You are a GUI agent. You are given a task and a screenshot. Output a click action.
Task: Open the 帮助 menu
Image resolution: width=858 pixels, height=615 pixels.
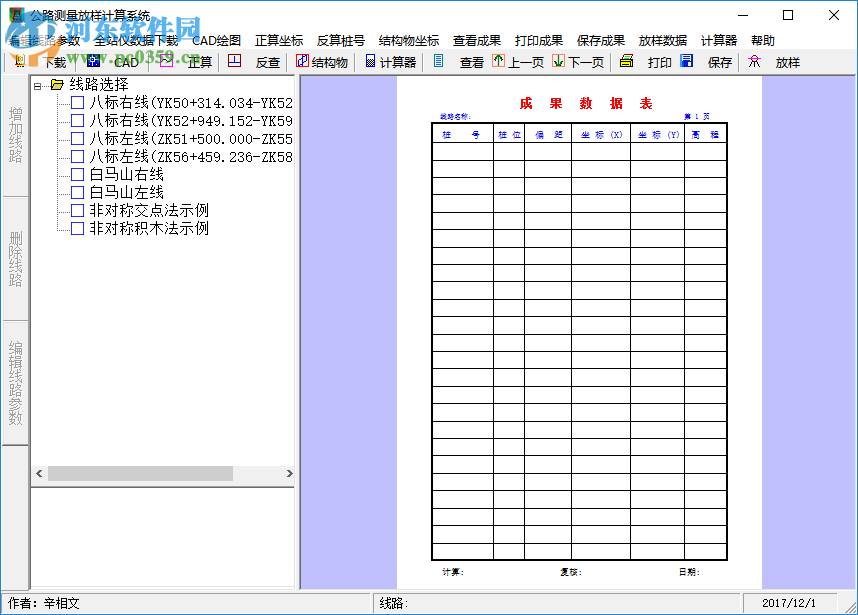tap(762, 40)
